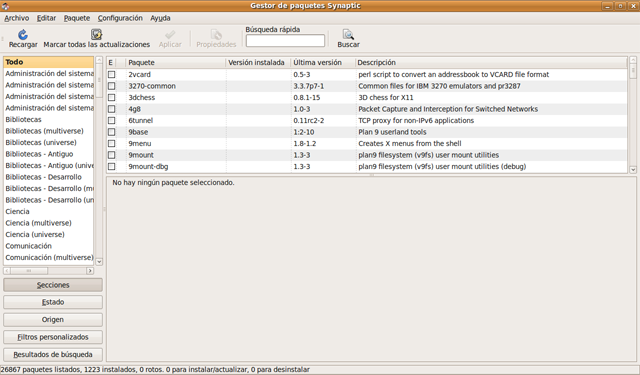Click the Recargar reload icon
The image size is (640, 375).
(23, 34)
